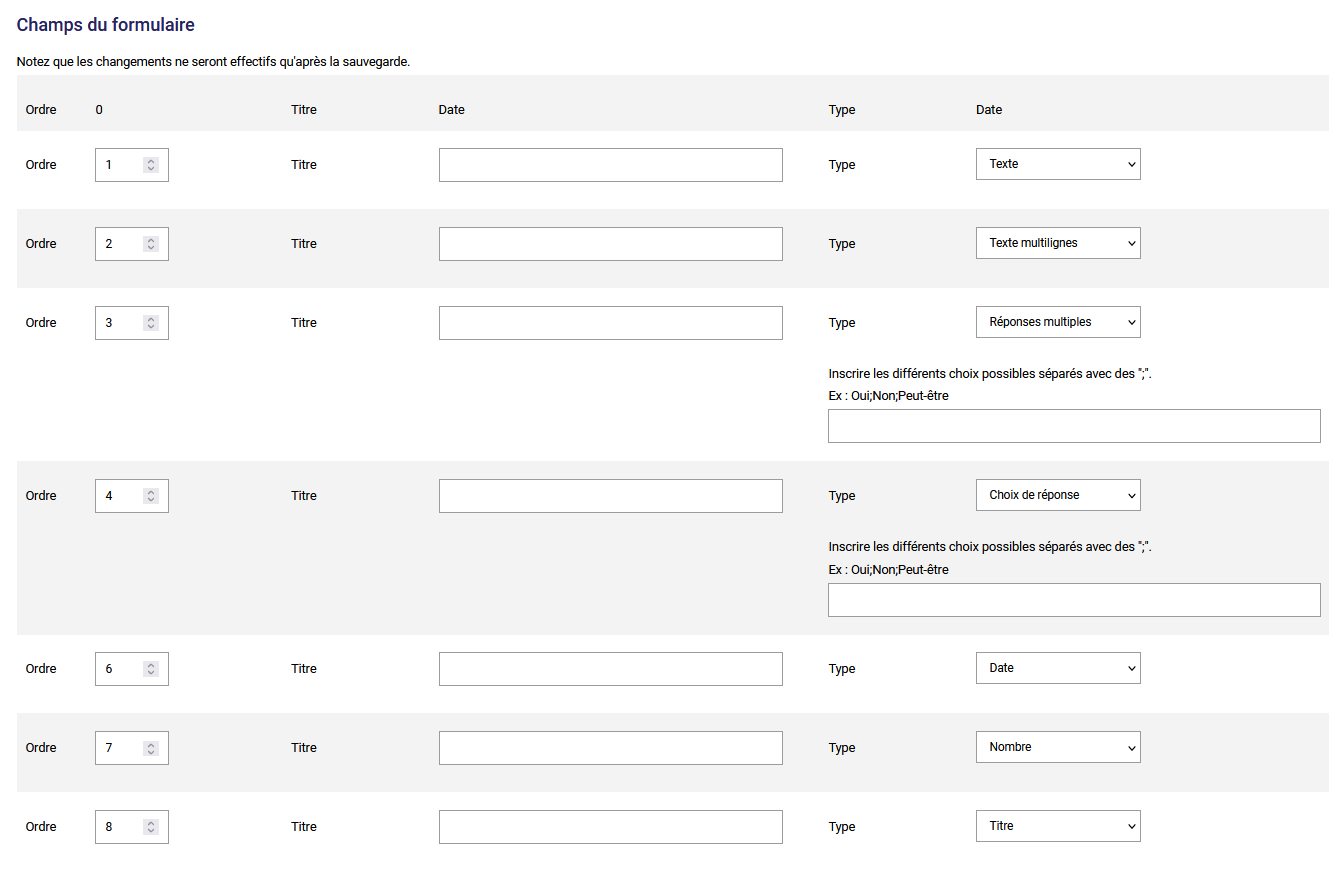Adjust the order 8 stepper control

coord(151,827)
